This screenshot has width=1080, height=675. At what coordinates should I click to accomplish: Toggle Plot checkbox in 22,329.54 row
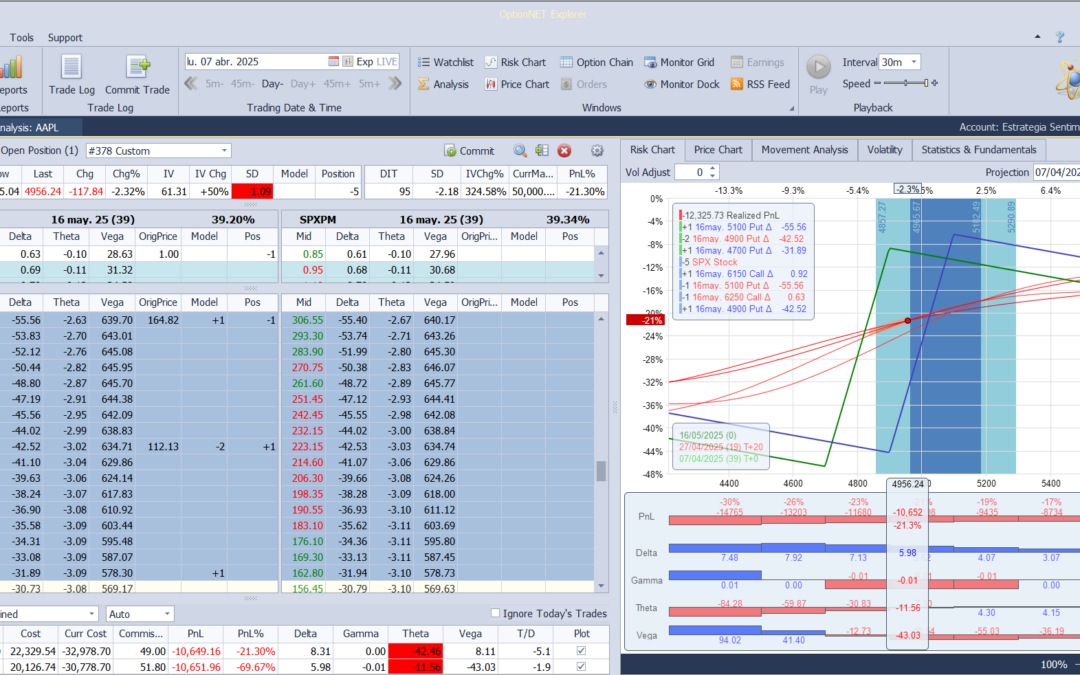coord(581,651)
